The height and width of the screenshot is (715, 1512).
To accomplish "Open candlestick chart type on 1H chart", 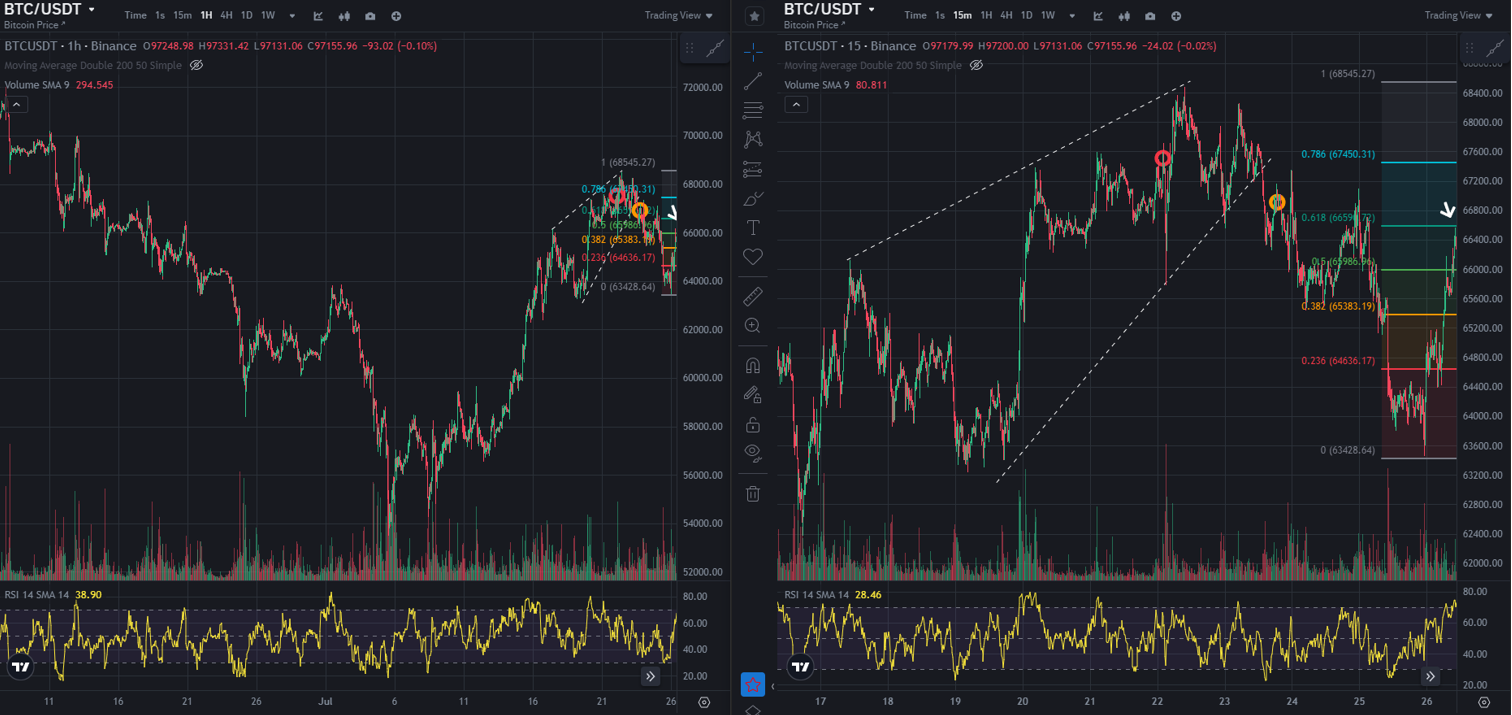I will pos(344,16).
